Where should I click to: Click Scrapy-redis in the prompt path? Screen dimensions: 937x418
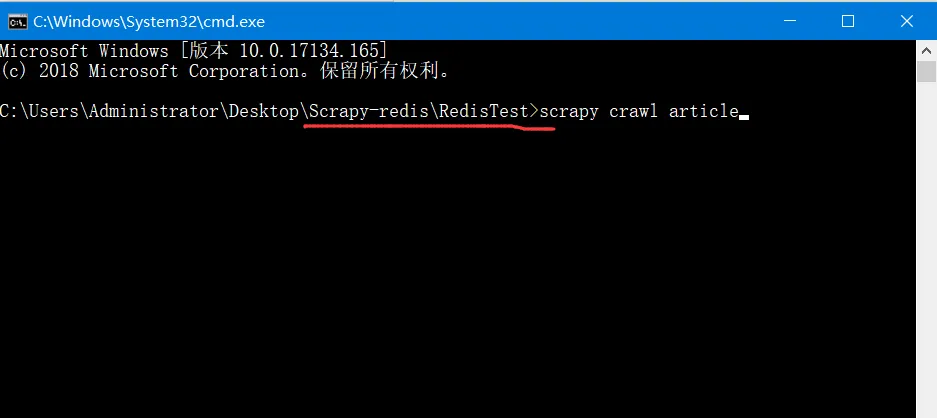[369, 111]
